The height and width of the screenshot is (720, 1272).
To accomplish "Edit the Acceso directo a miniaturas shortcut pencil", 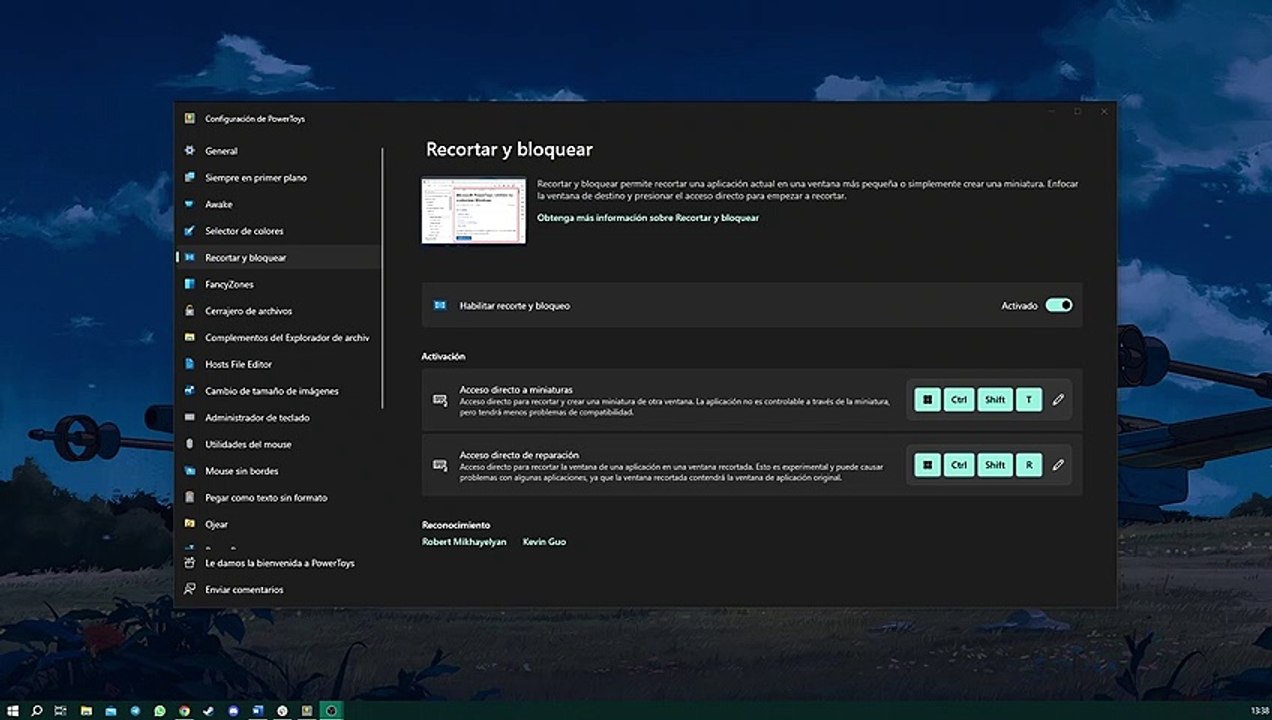I will click(x=1058, y=400).
